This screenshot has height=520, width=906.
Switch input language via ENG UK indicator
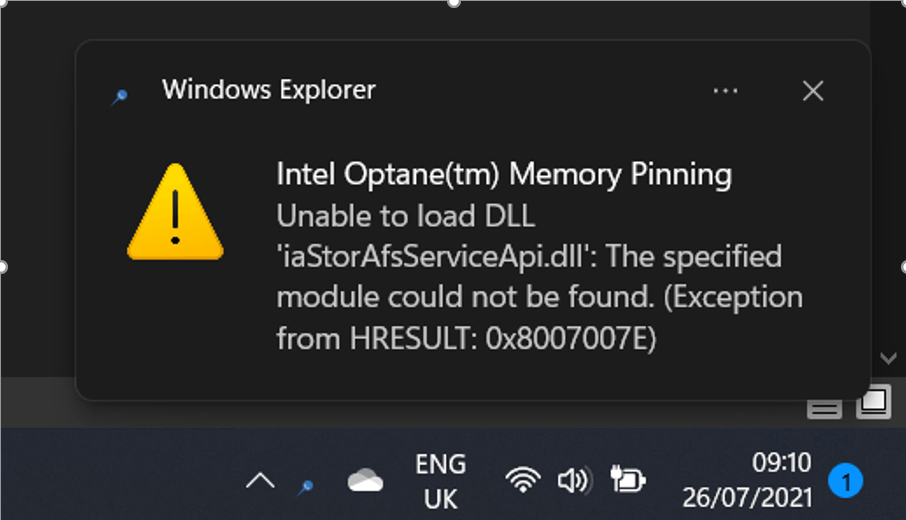coord(441,481)
